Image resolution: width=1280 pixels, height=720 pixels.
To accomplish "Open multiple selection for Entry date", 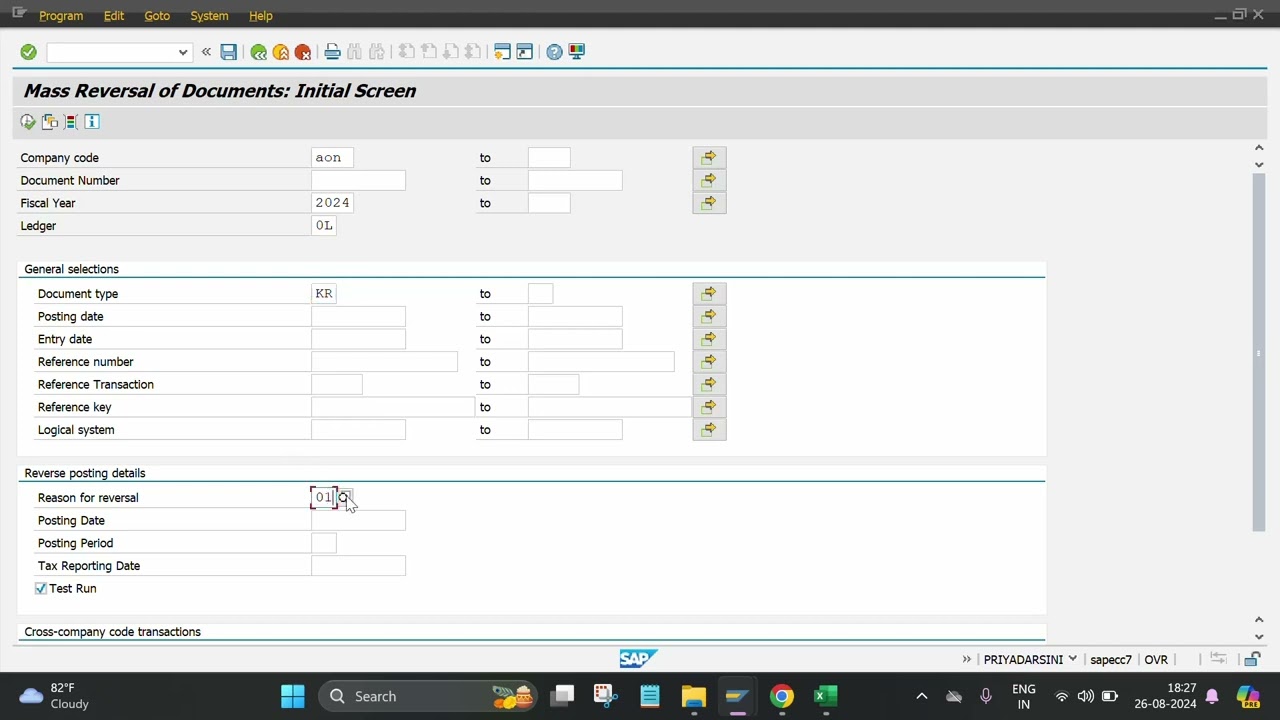I will point(709,339).
